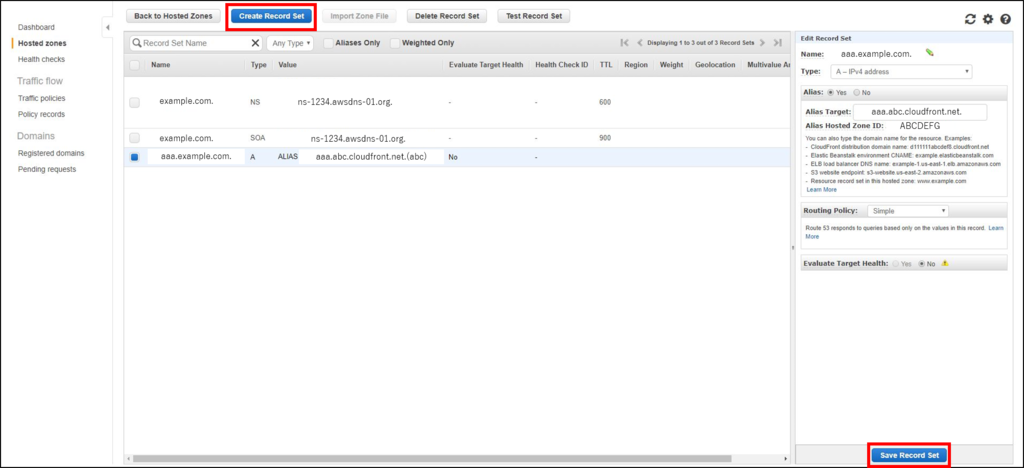Select the example.com NS record checkbox
The height and width of the screenshot is (468, 1024).
coord(135,102)
